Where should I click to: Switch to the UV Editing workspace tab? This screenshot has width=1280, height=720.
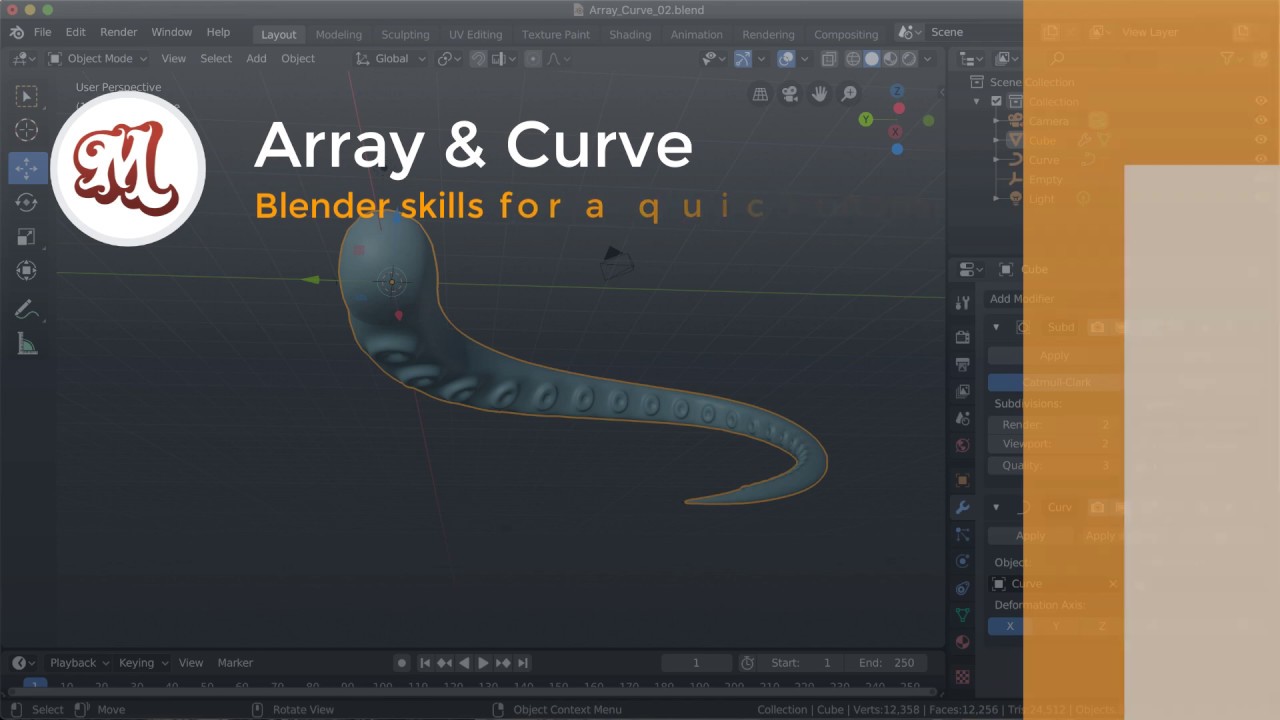point(476,34)
